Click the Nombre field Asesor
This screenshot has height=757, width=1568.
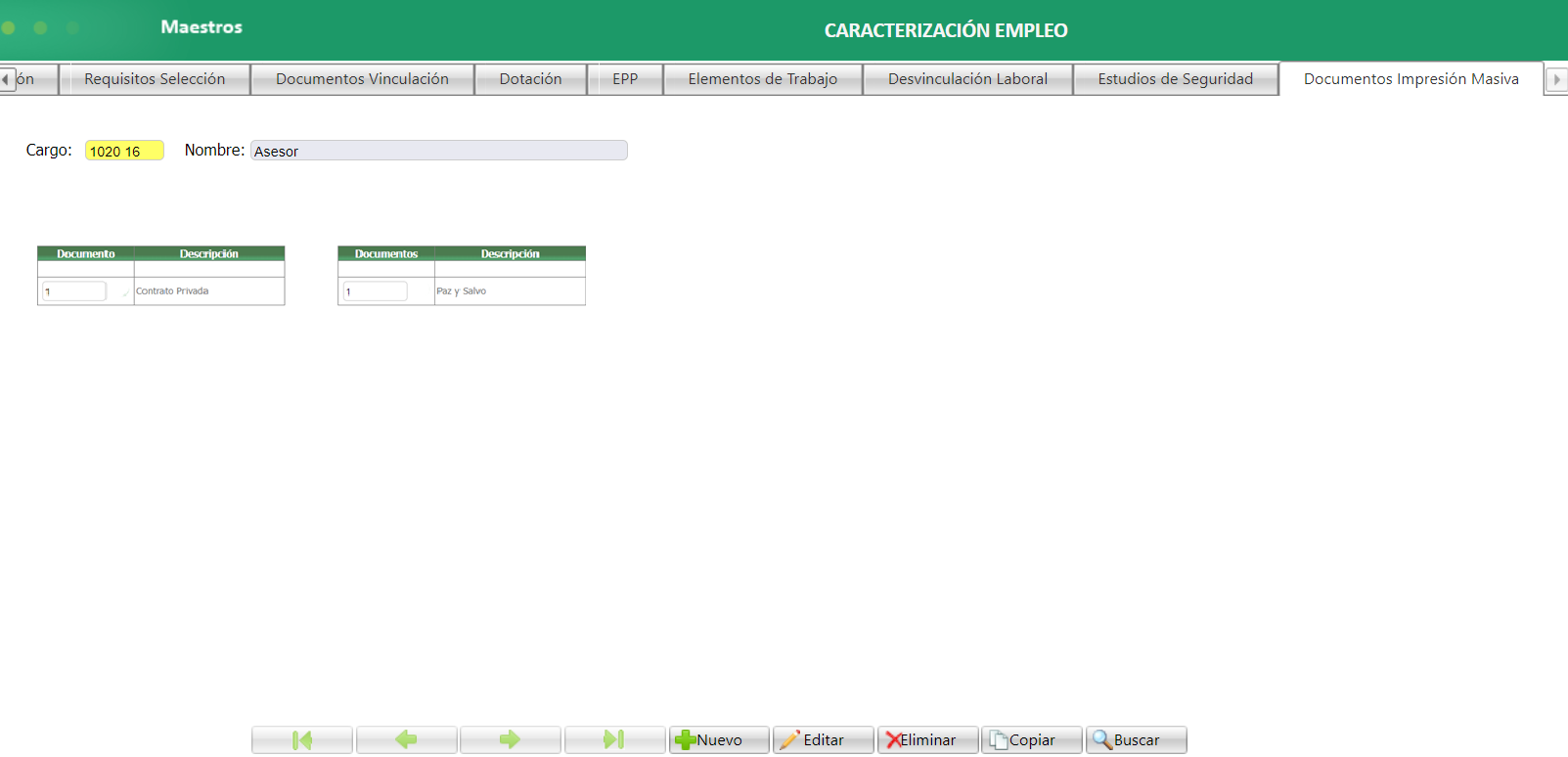439,151
